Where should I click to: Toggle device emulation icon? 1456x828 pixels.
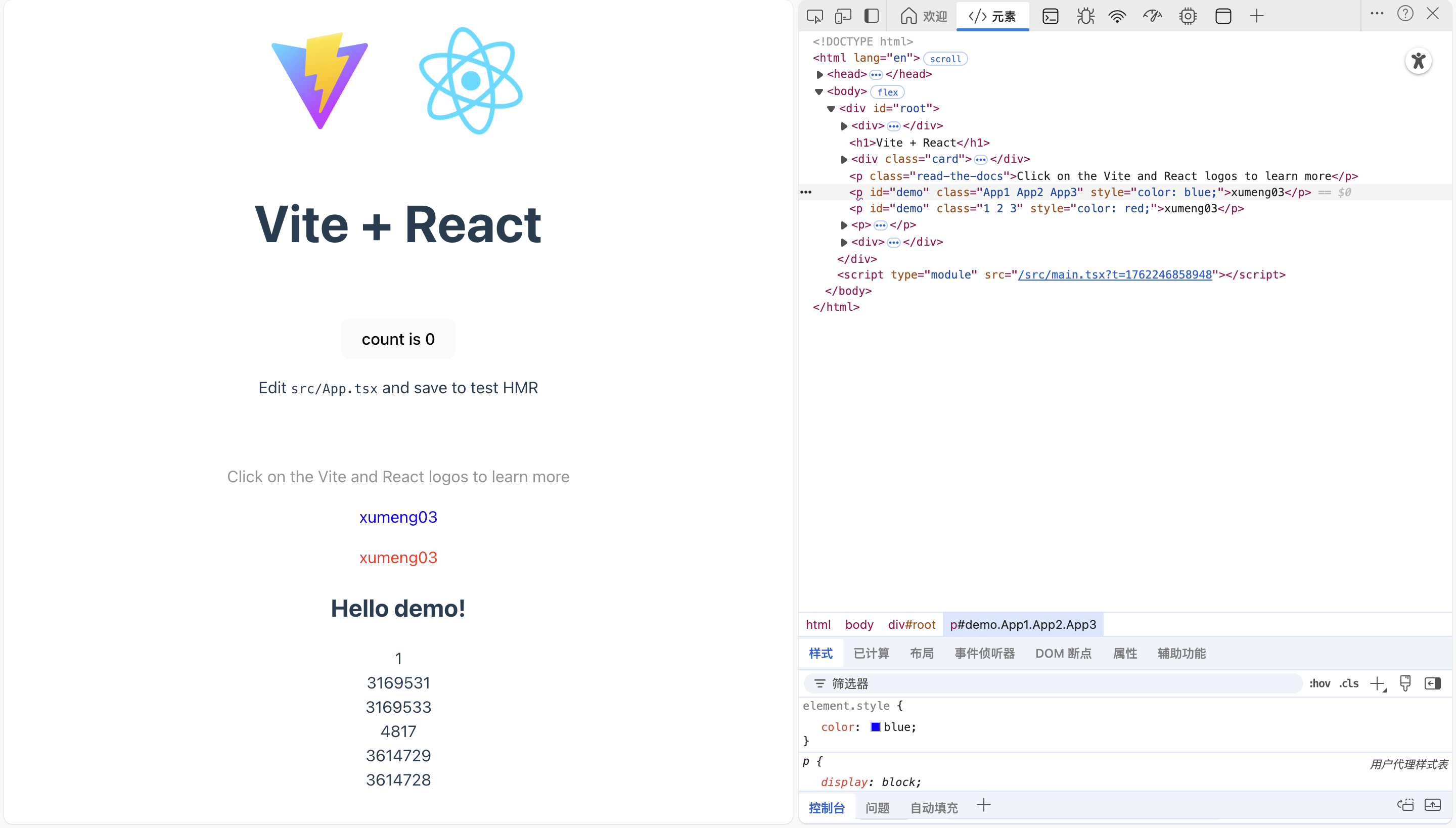pyautogui.click(x=843, y=16)
